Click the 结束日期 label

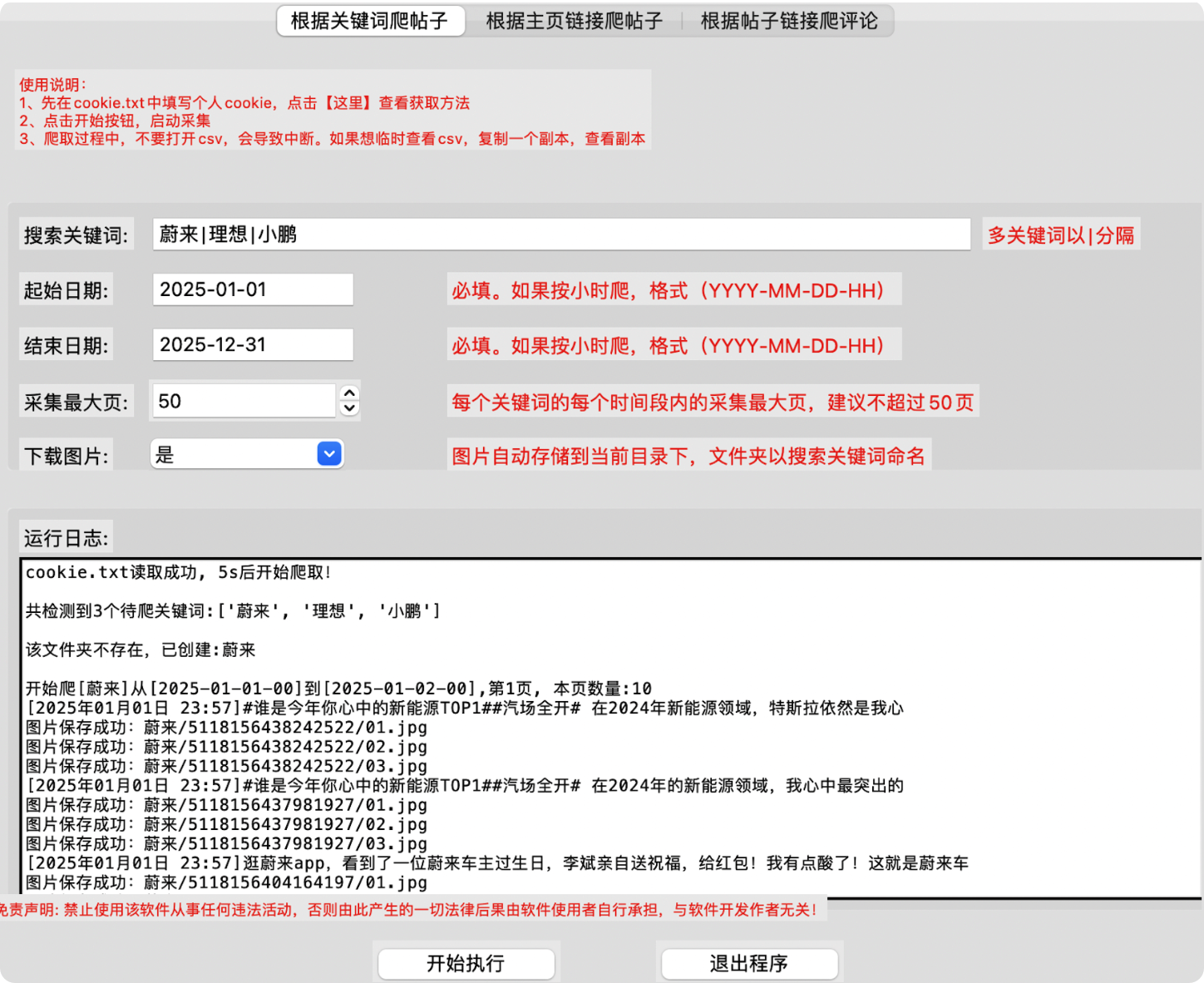click(x=67, y=345)
